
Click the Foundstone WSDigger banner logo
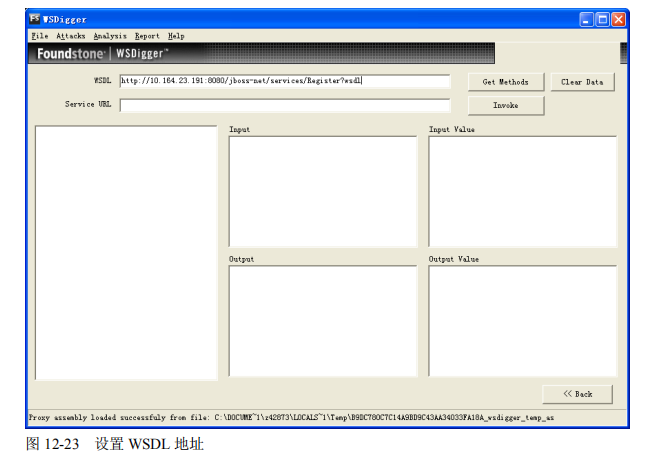[103, 53]
